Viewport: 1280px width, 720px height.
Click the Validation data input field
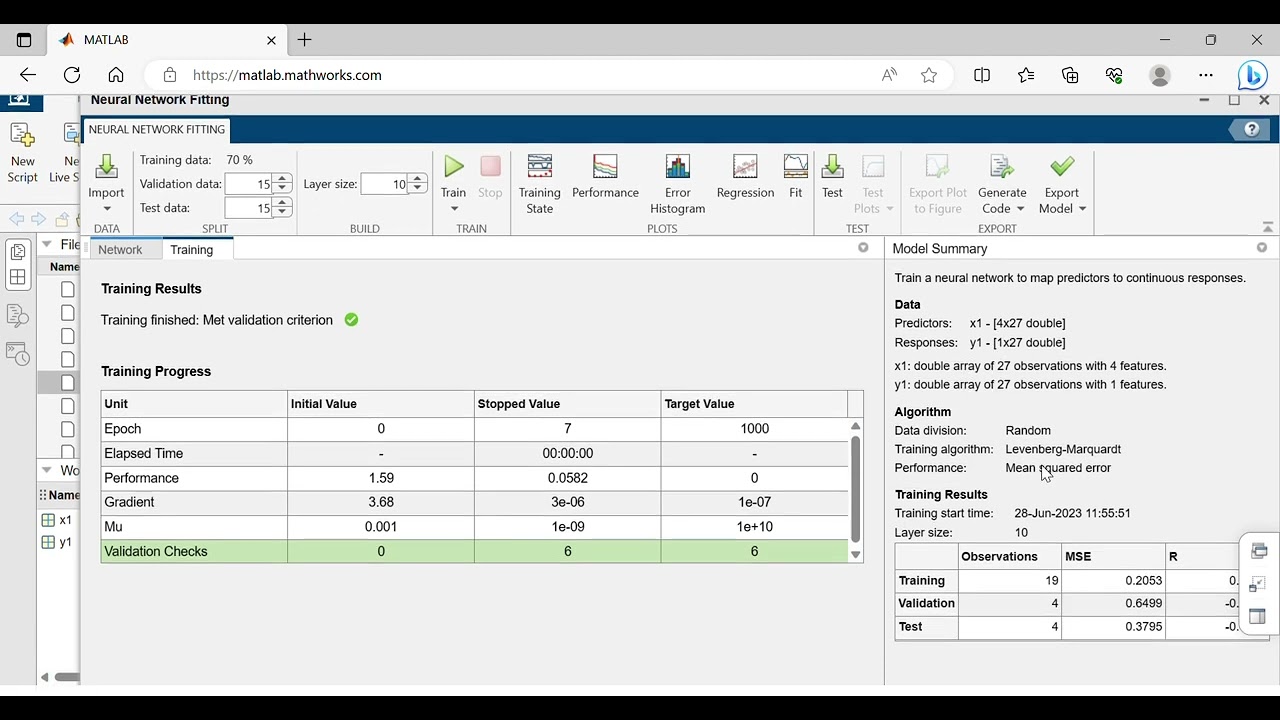pyautogui.click(x=250, y=184)
